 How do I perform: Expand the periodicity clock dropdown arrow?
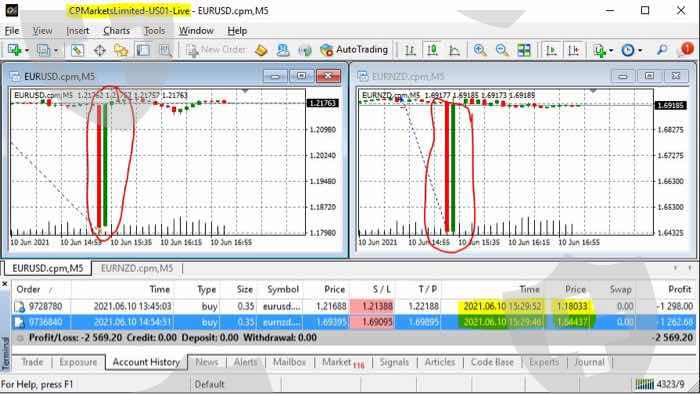click(x=640, y=50)
